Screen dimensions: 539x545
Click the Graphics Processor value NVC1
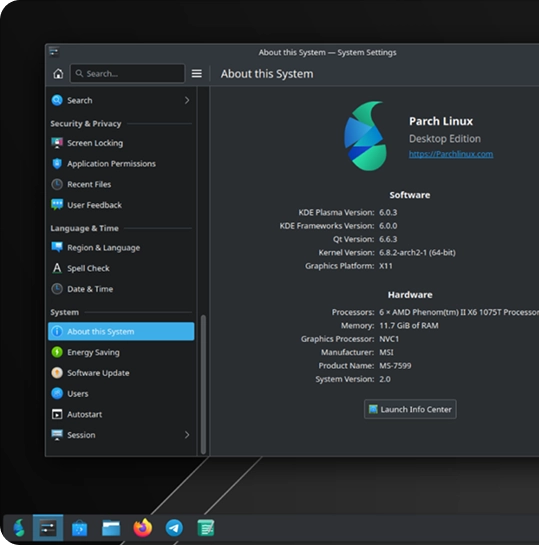[389, 339]
